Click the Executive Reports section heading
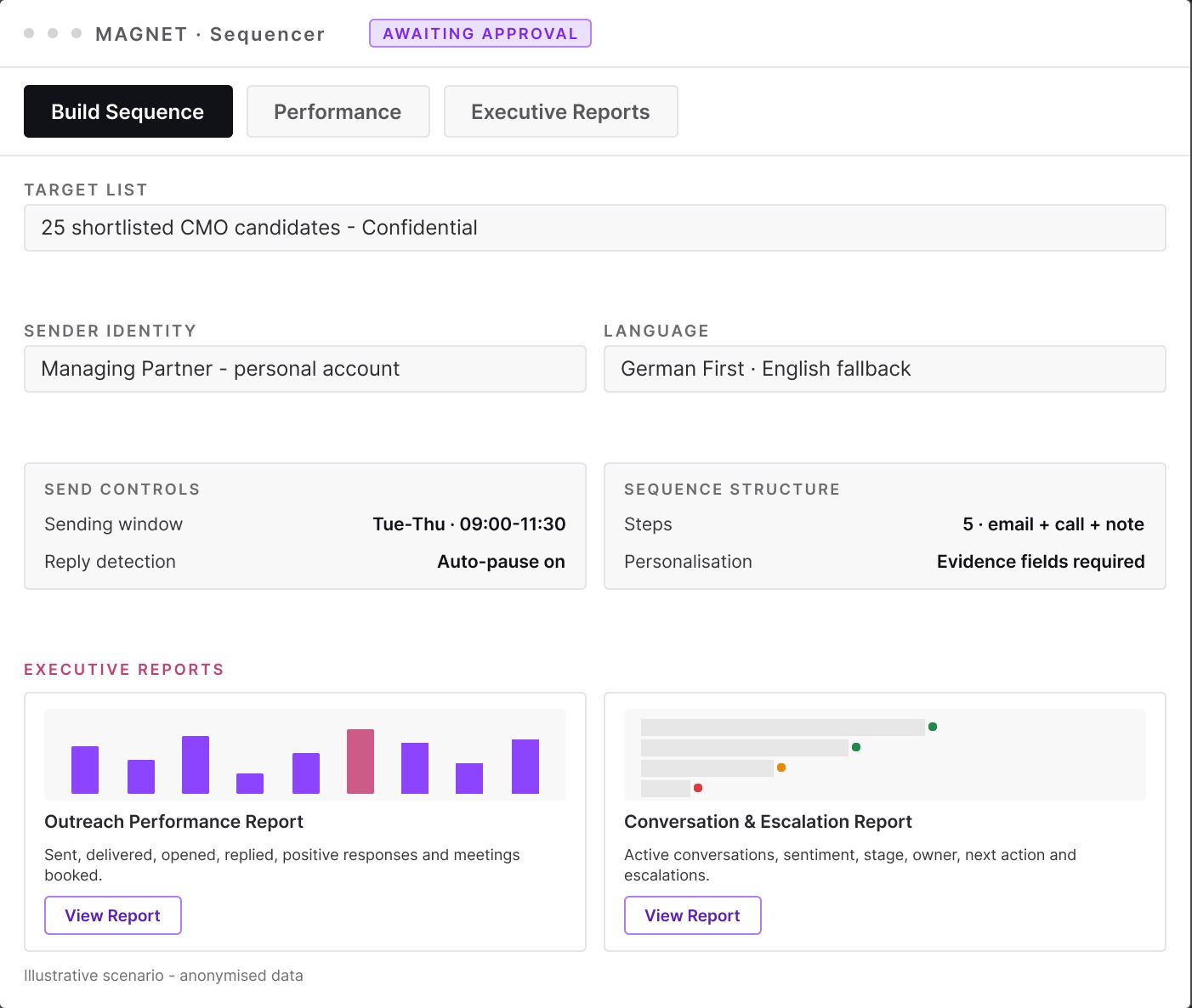The image size is (1192, 1008). click(x=124, y=670)
